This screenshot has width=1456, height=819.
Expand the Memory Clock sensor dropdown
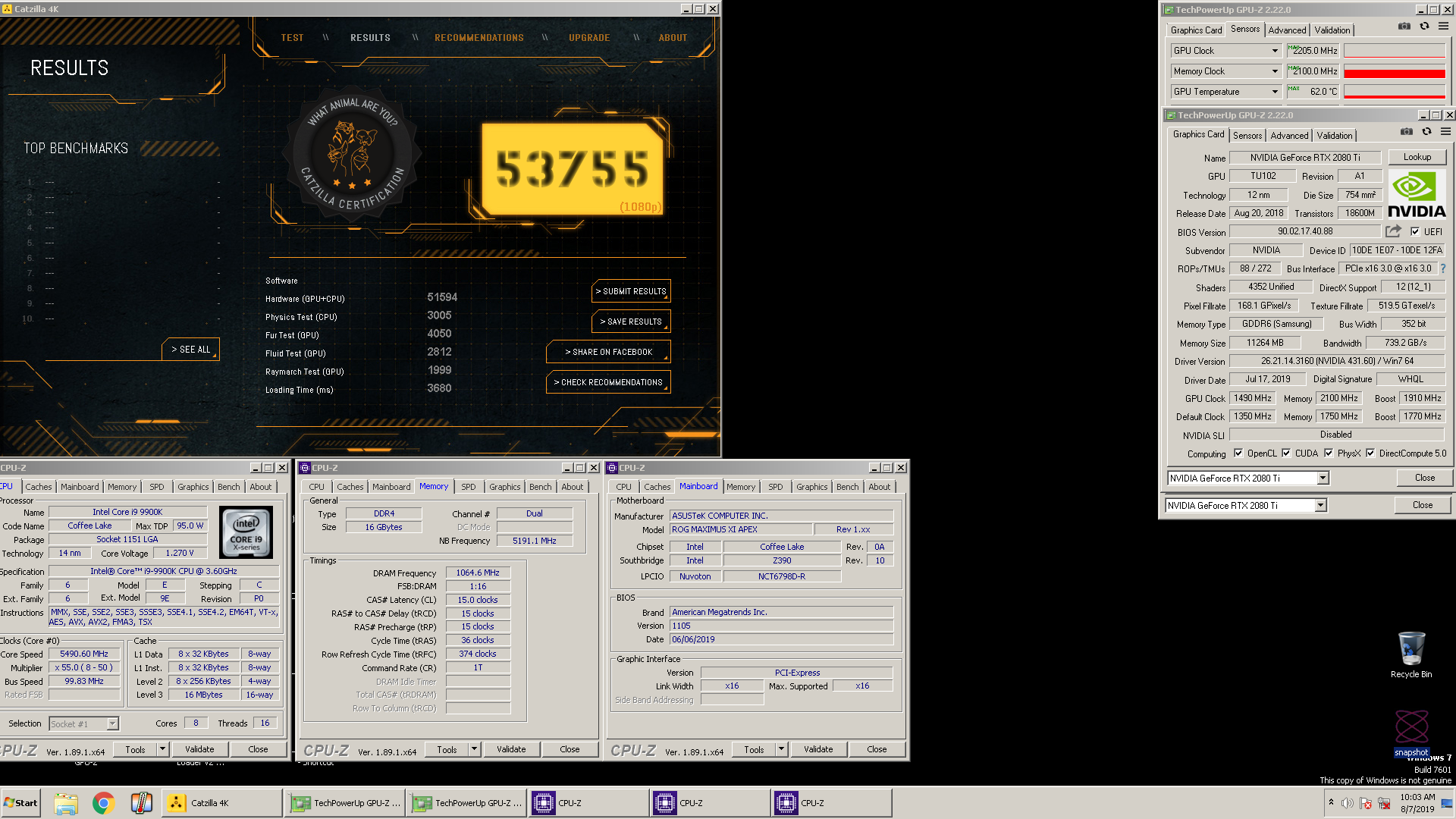(x=1275, y=71)
